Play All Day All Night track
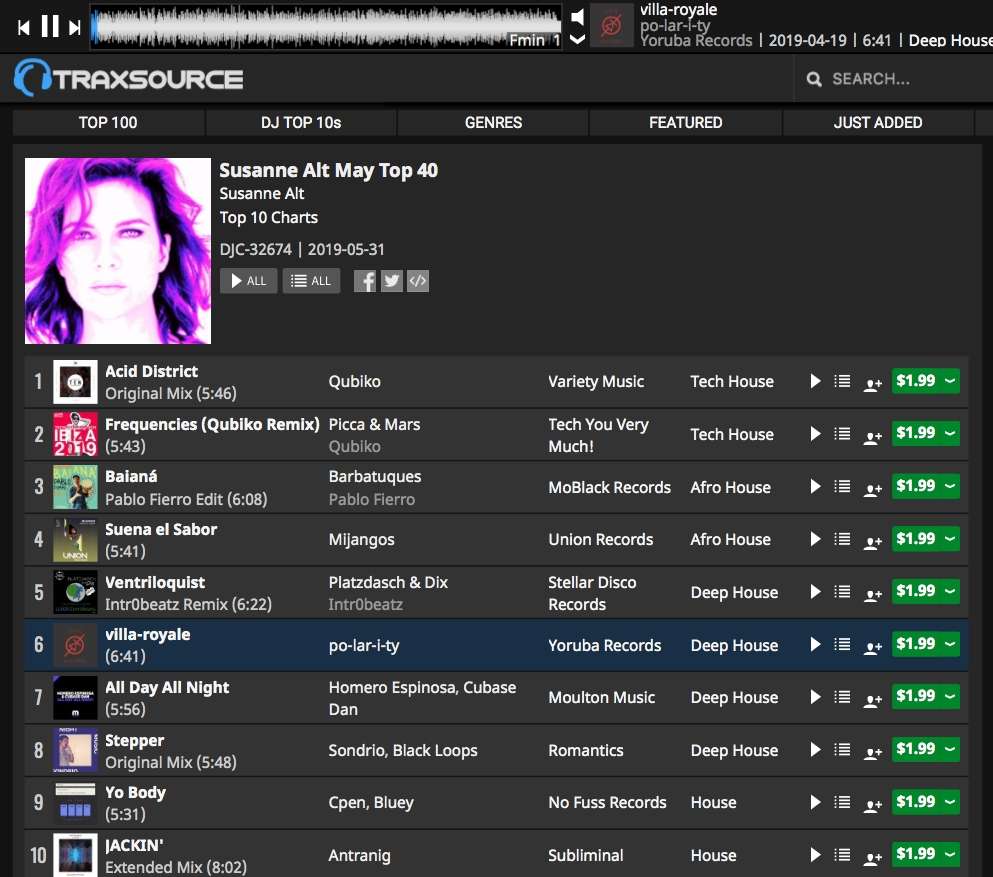Screen dimensions: 993x877 pyautogui.click(x=815, y=697)
